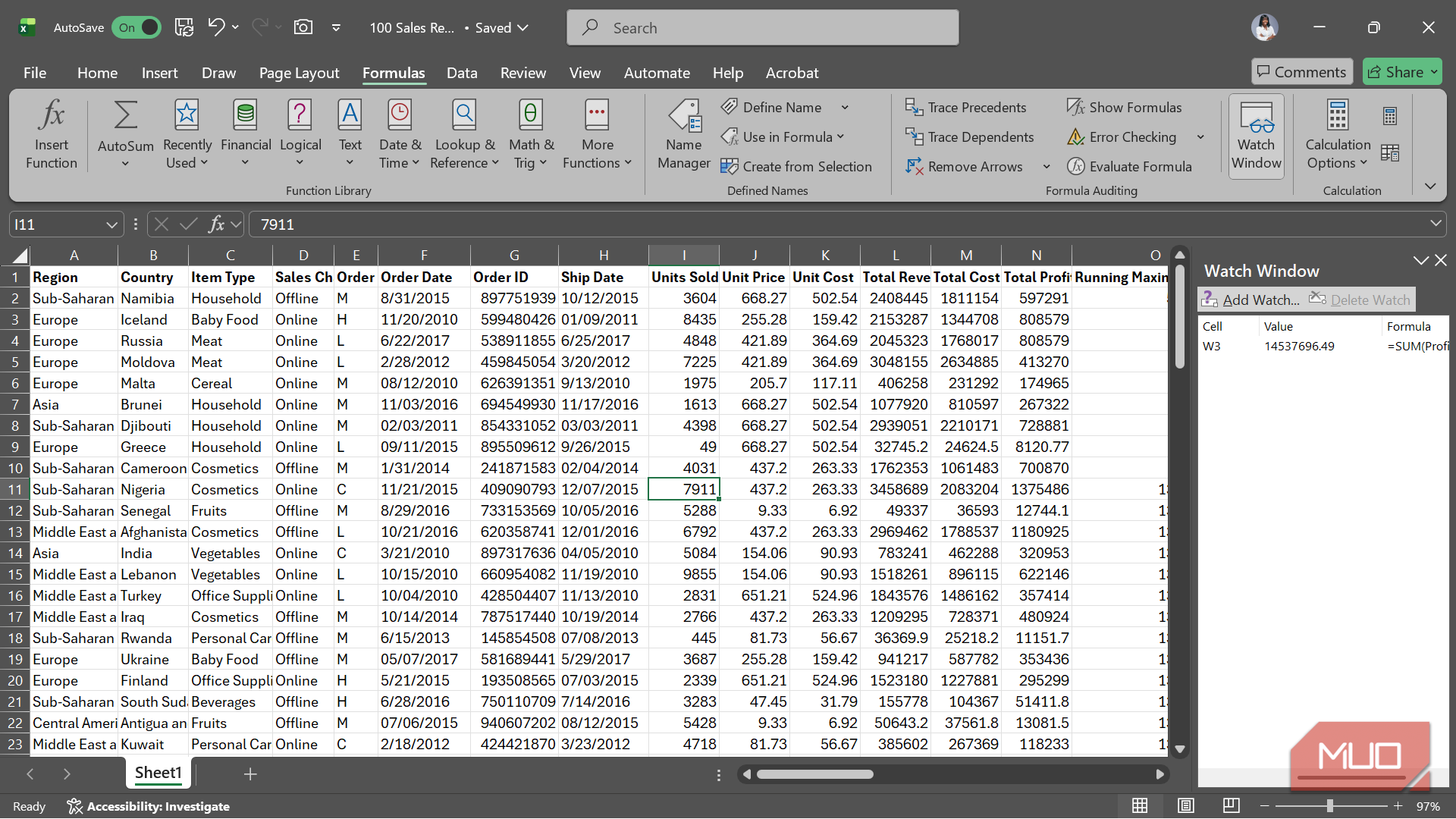Open the Data ribbon tab
1456x819 pixels.
tap(462, 73)
